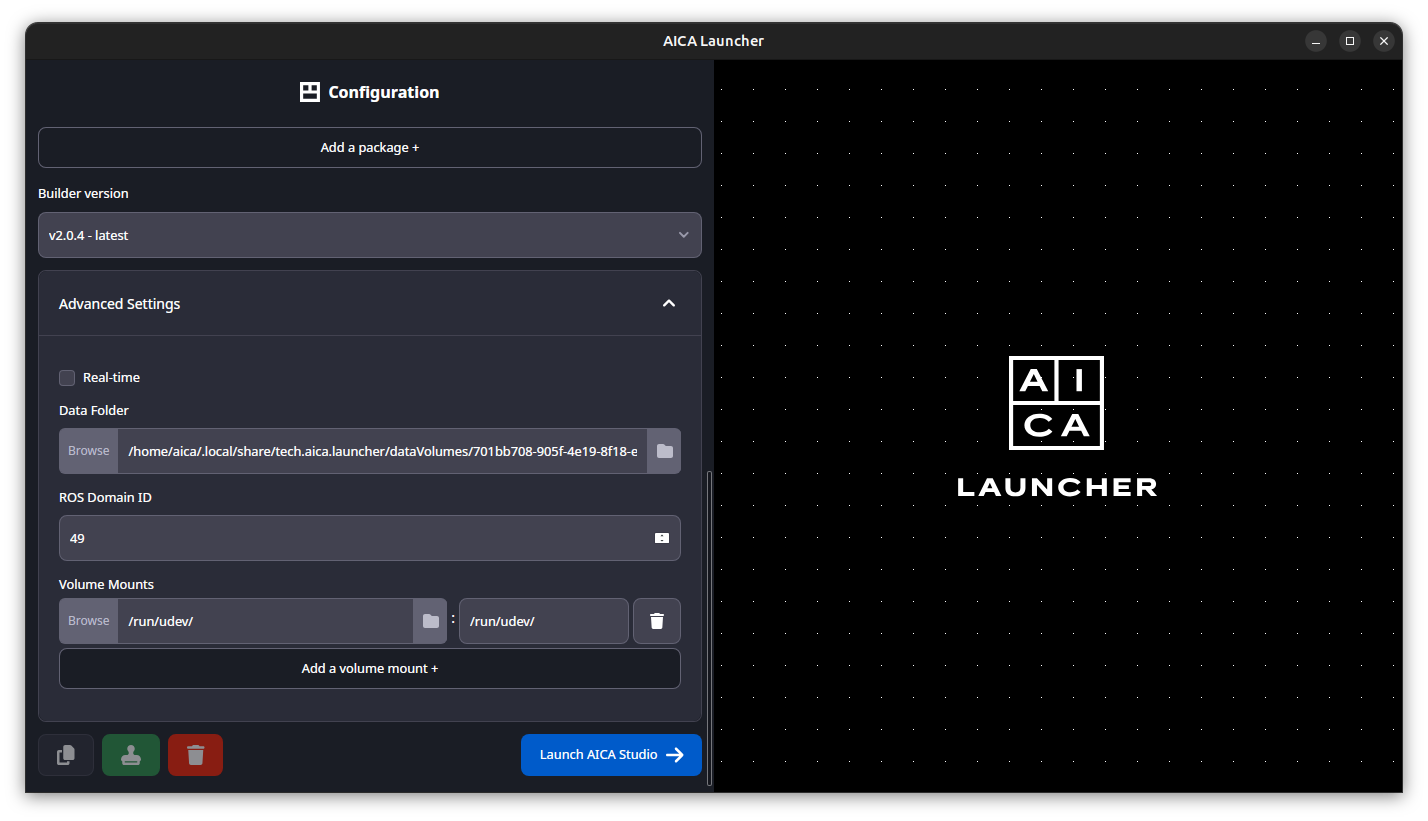Click the green stamp icon button
Image resolution: width=1428 pixels, height=821 pixels.
[x=131, y=755]
